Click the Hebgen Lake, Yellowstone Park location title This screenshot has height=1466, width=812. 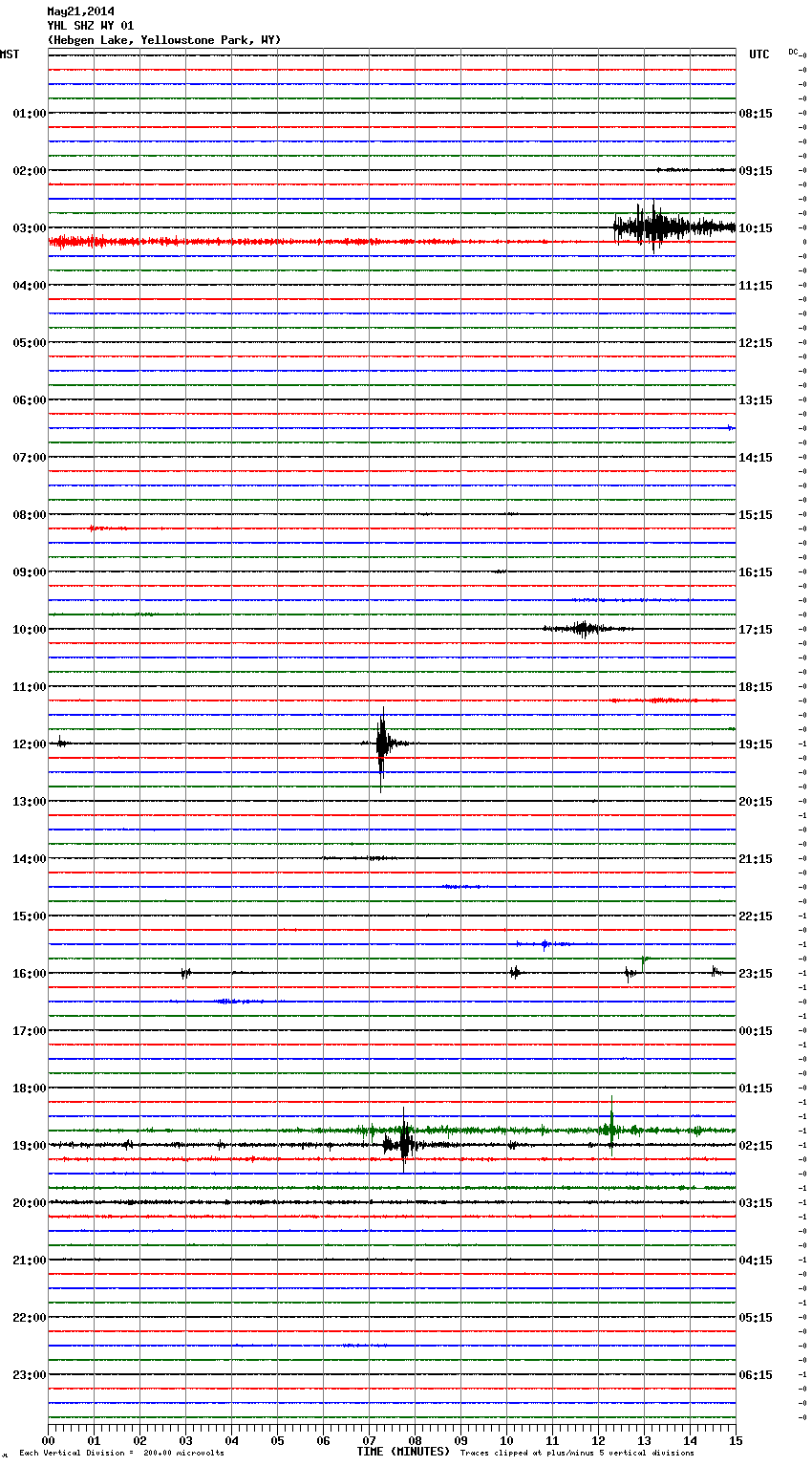(164, 40)
